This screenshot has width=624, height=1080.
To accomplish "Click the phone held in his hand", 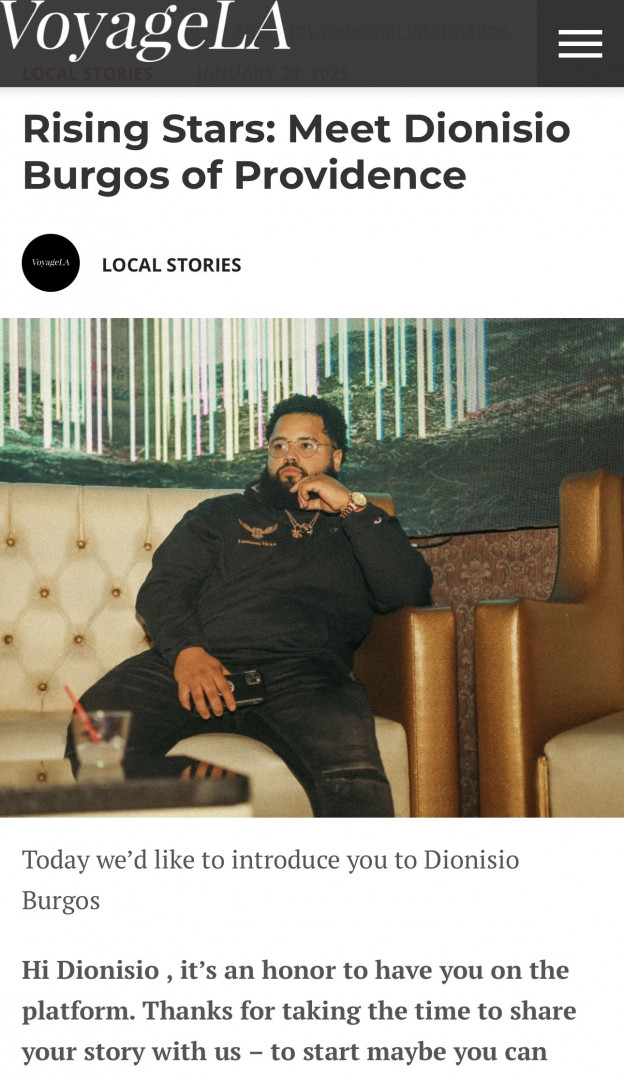I will click(244, 687).
